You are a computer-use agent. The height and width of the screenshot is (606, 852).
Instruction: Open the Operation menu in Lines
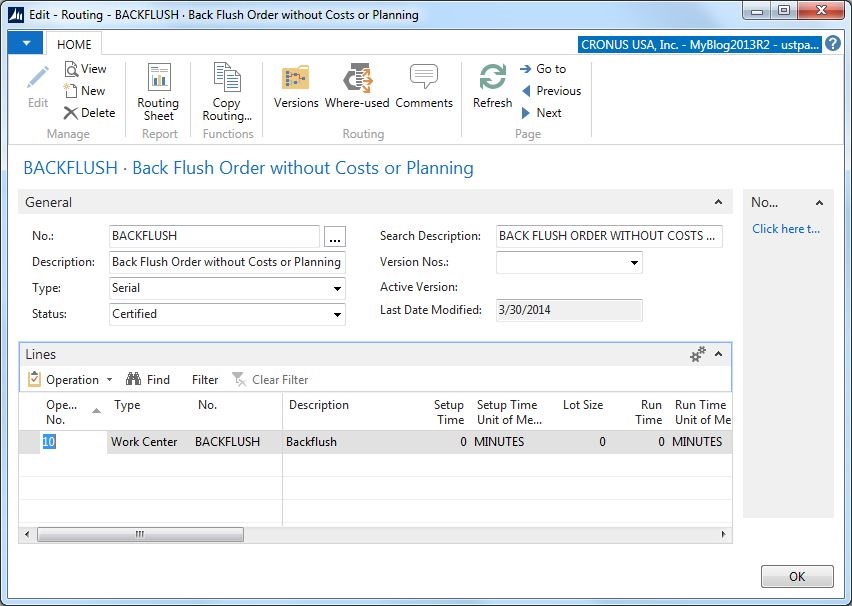click(x=70, y=379)
